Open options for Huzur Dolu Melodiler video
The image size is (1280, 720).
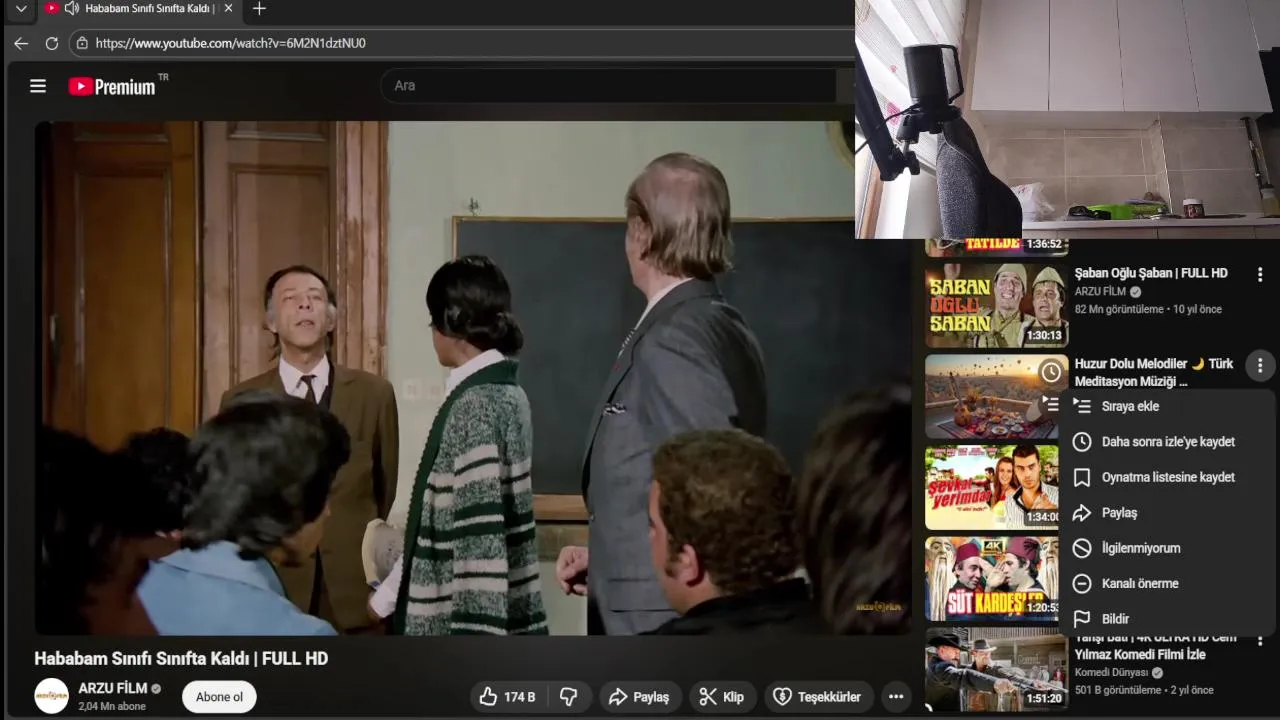[1260, 366]
